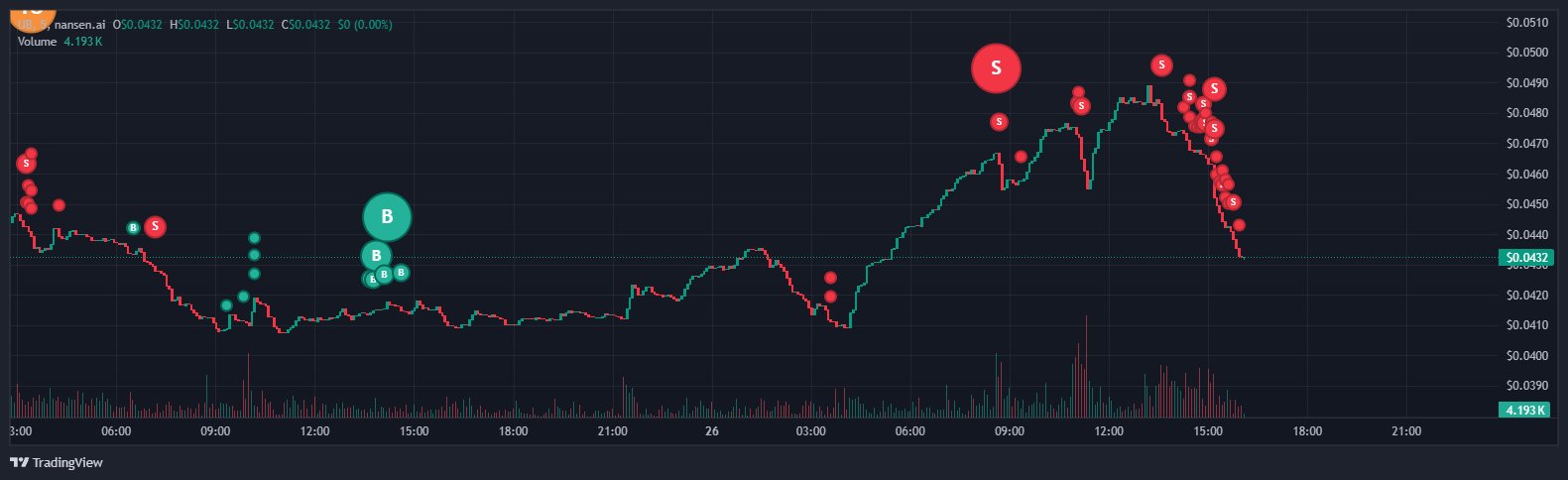1568x480 pixels.
Task: Click the largest red S sell marker
Action: click(x=996, y=68)
